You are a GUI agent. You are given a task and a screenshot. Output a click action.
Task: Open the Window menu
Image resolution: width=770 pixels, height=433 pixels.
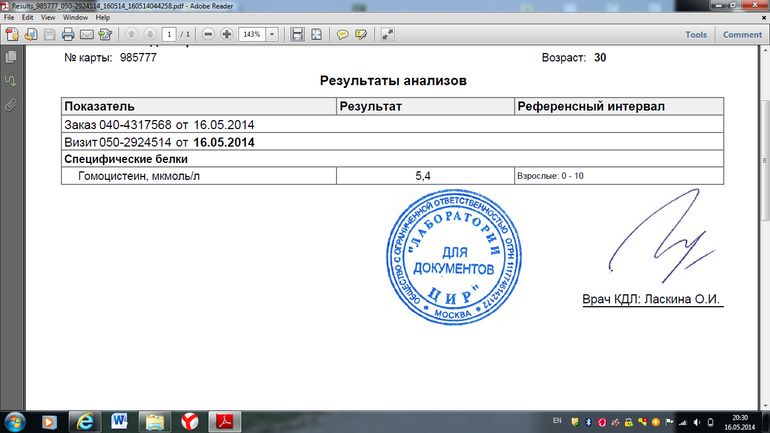click(x=74, y=18)
